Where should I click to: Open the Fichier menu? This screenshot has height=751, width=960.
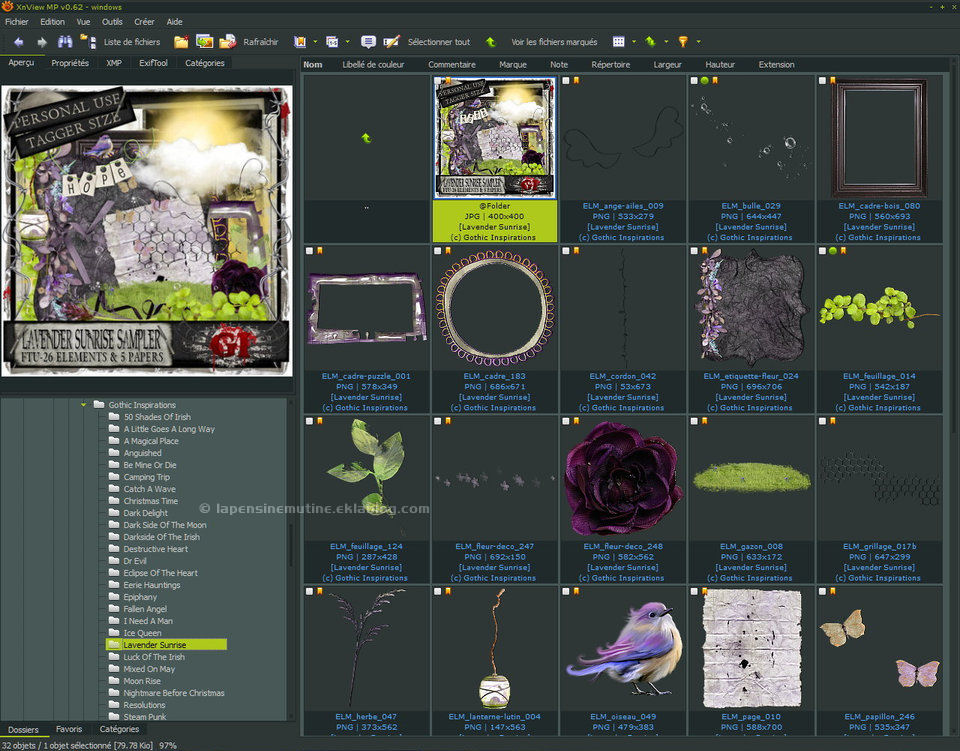click(17, 21)
